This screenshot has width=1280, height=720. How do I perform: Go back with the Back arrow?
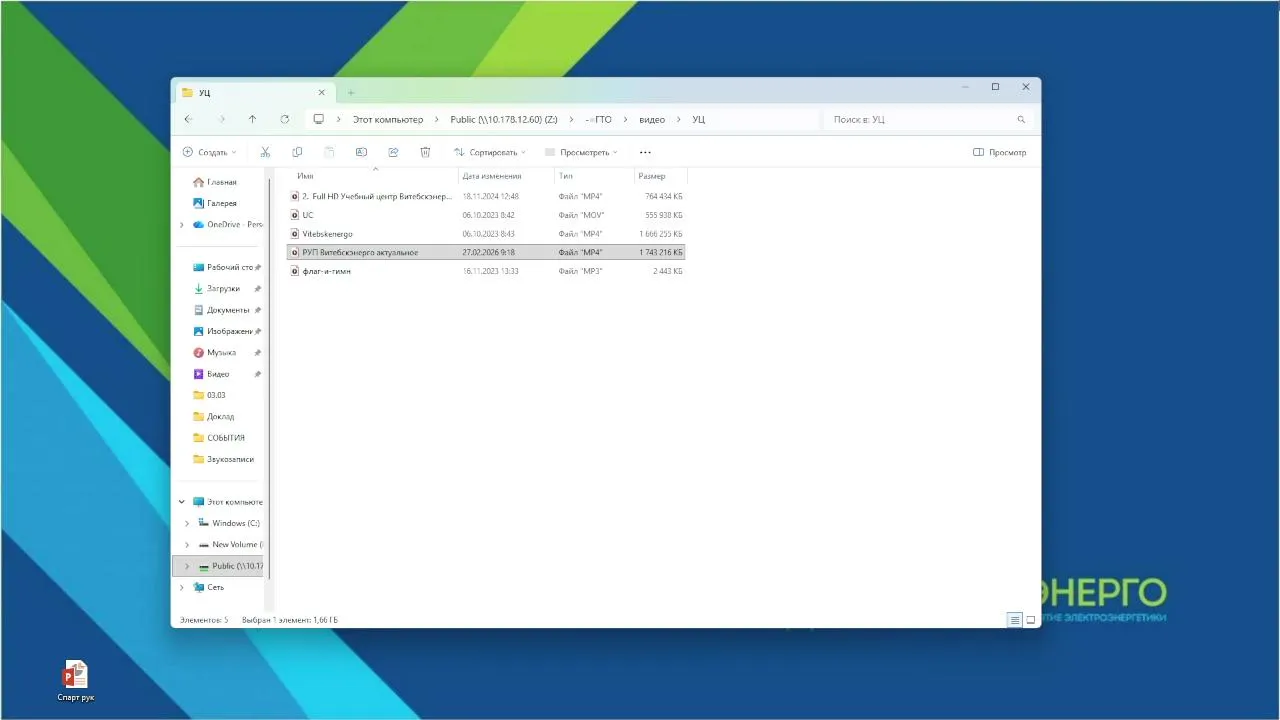pos(188,119)
